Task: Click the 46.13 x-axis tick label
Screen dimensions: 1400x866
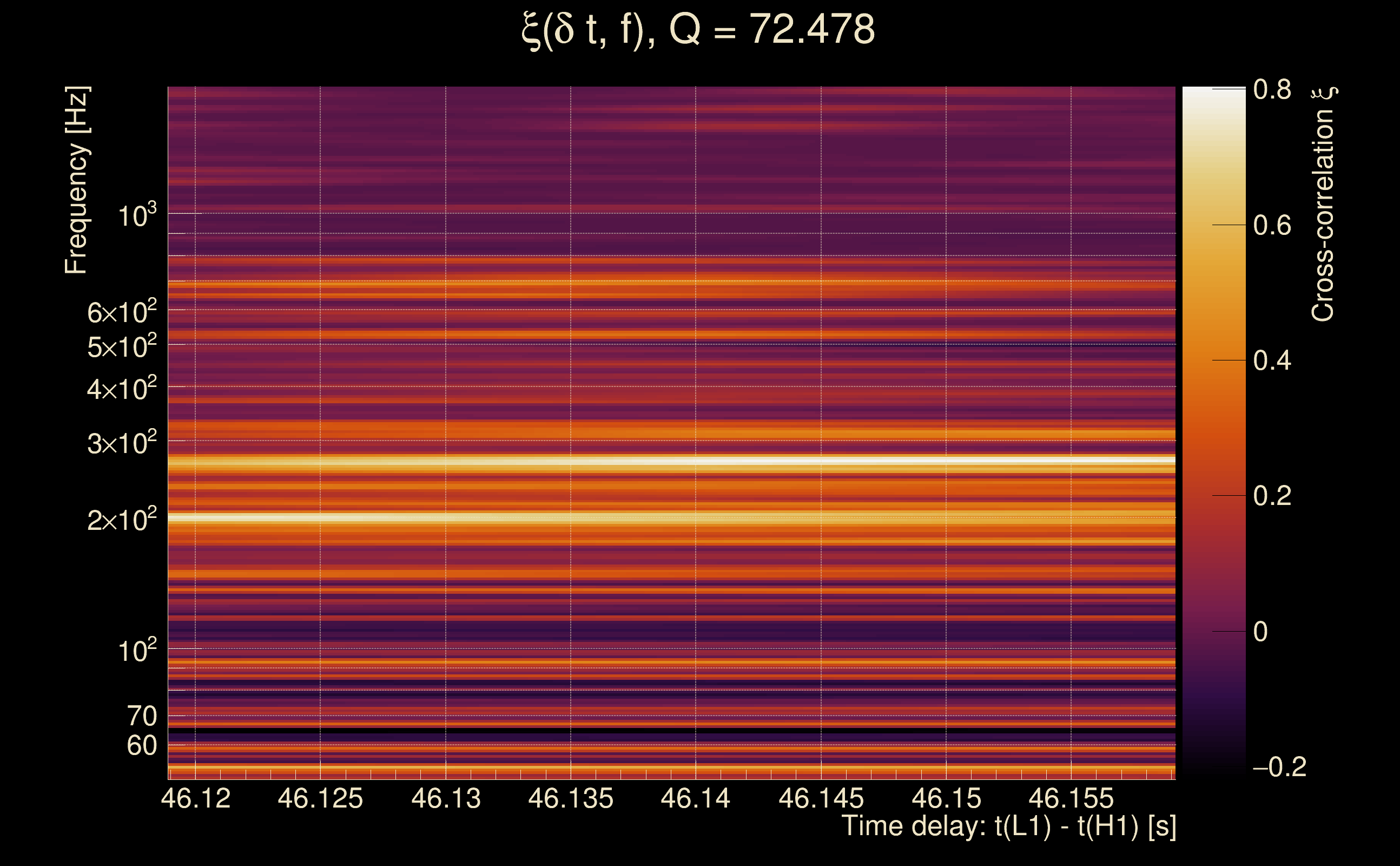Action: pos(446,798)
